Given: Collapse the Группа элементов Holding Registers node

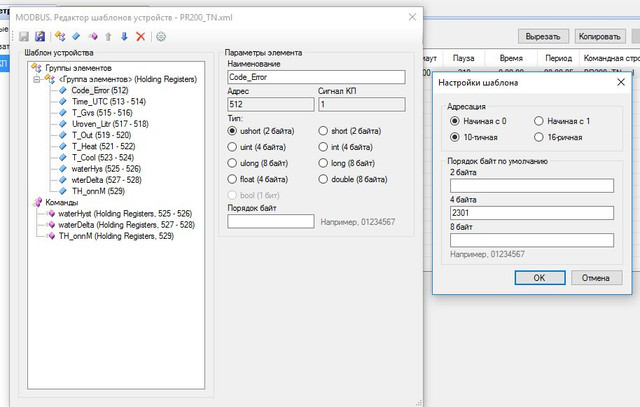Looking at the screenshot, I should 37,79.
